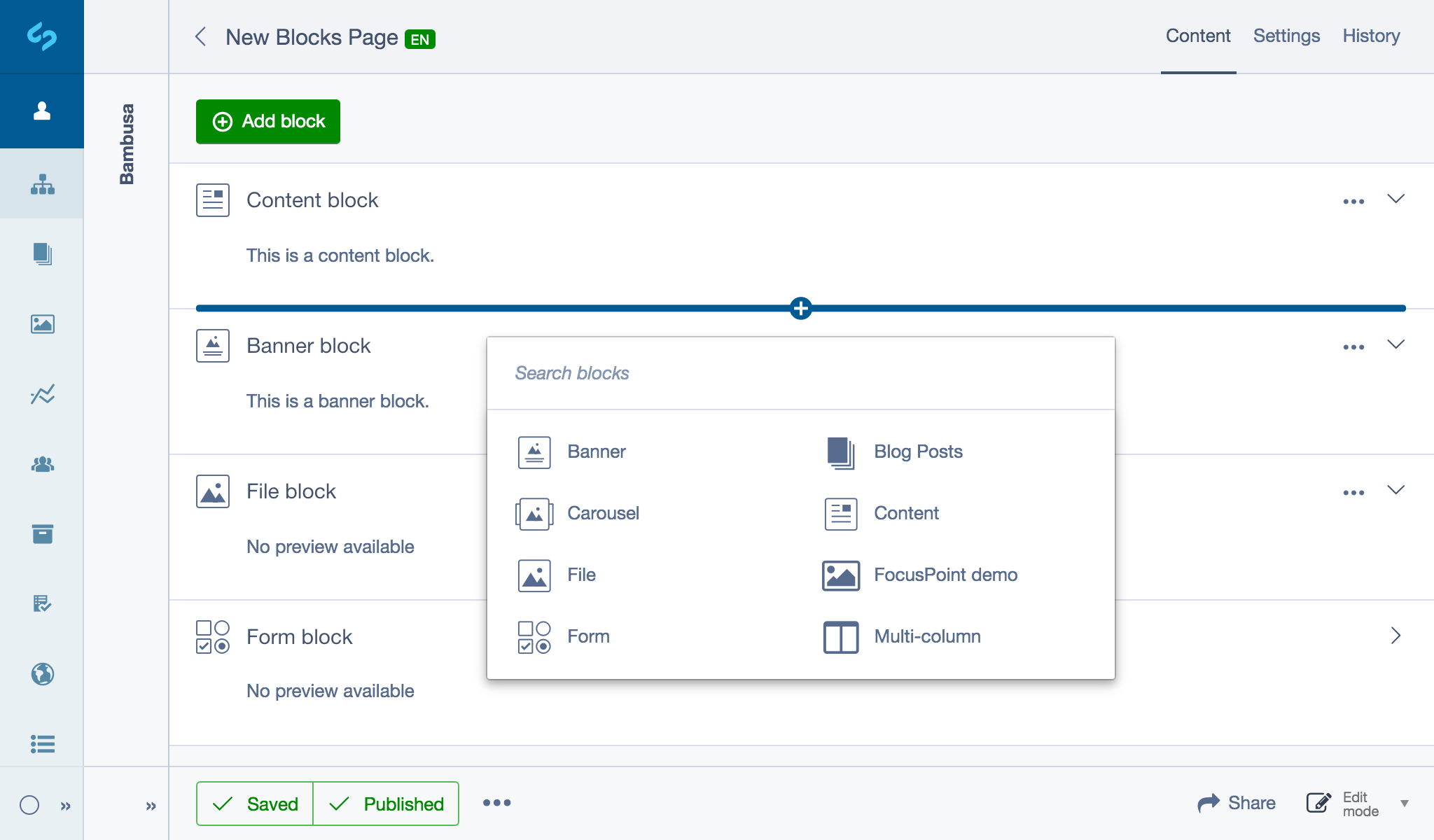Open the History tab
1434x840 pixels.
click(1370, 36)
